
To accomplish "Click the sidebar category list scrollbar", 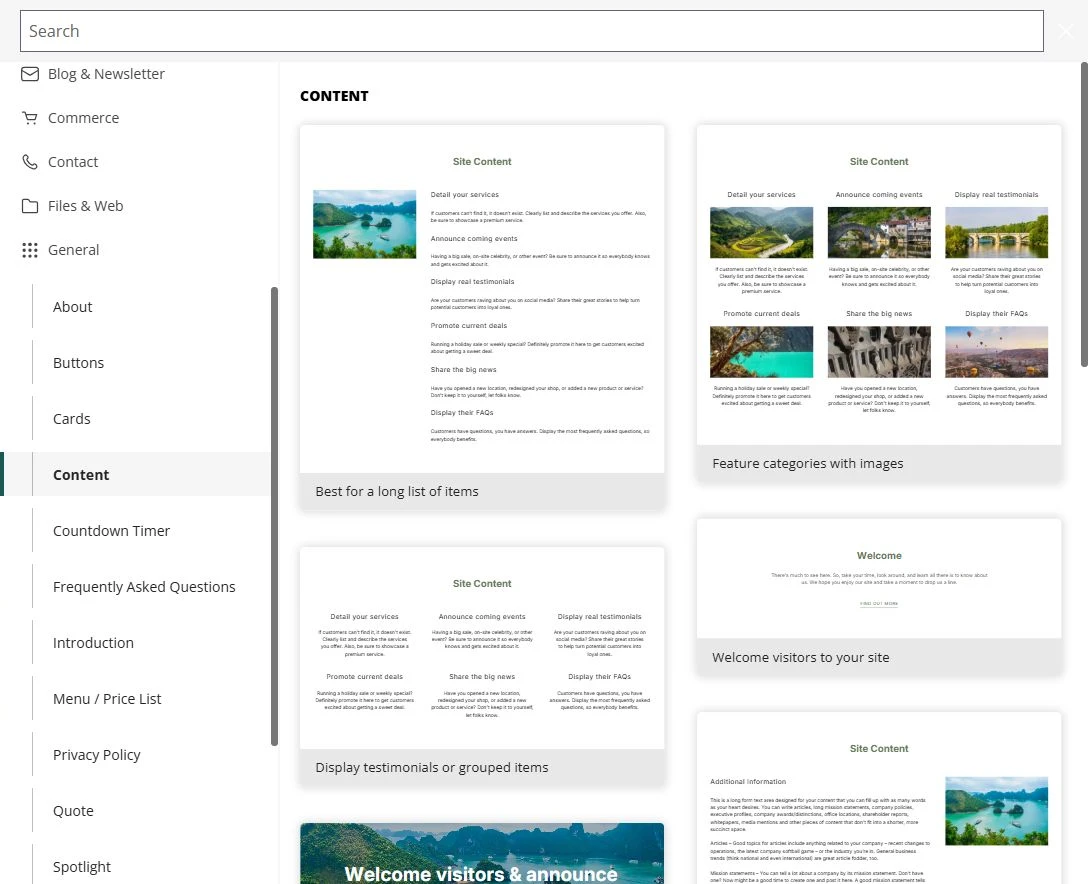I will click(x=274, y=516).
